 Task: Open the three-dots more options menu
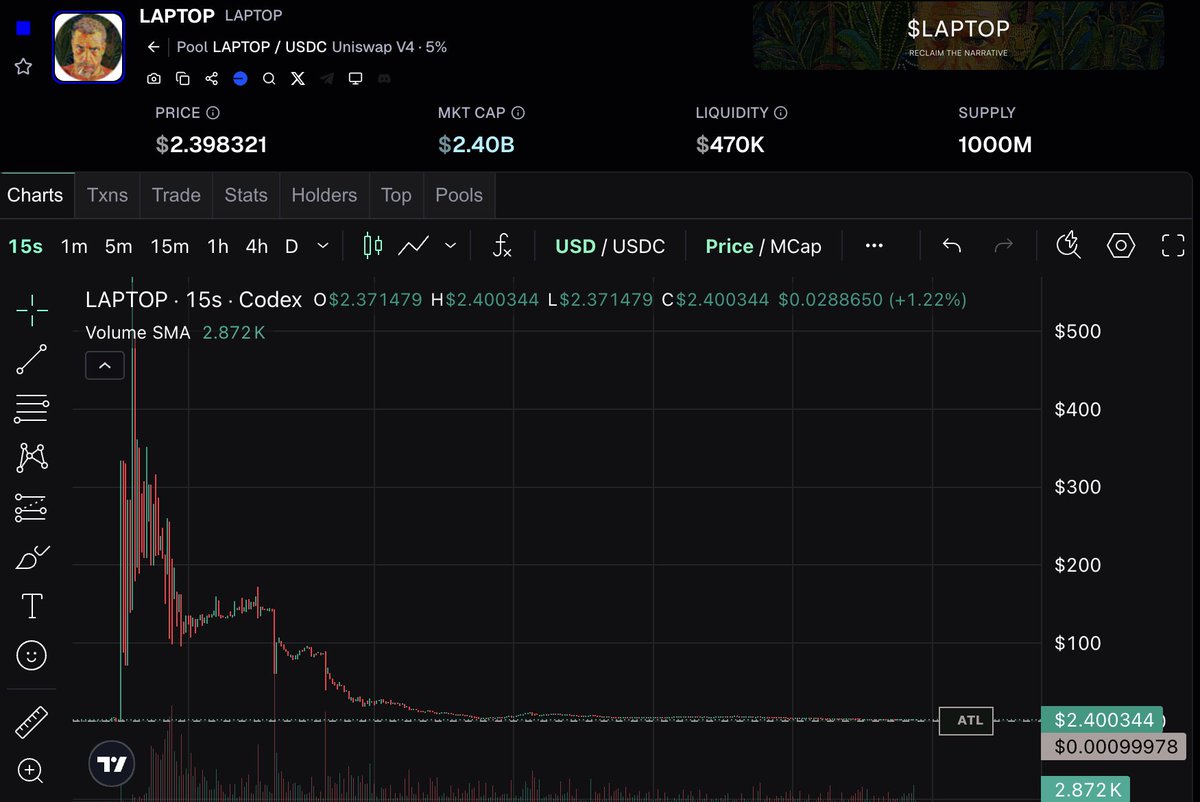[x=874, y=245]
